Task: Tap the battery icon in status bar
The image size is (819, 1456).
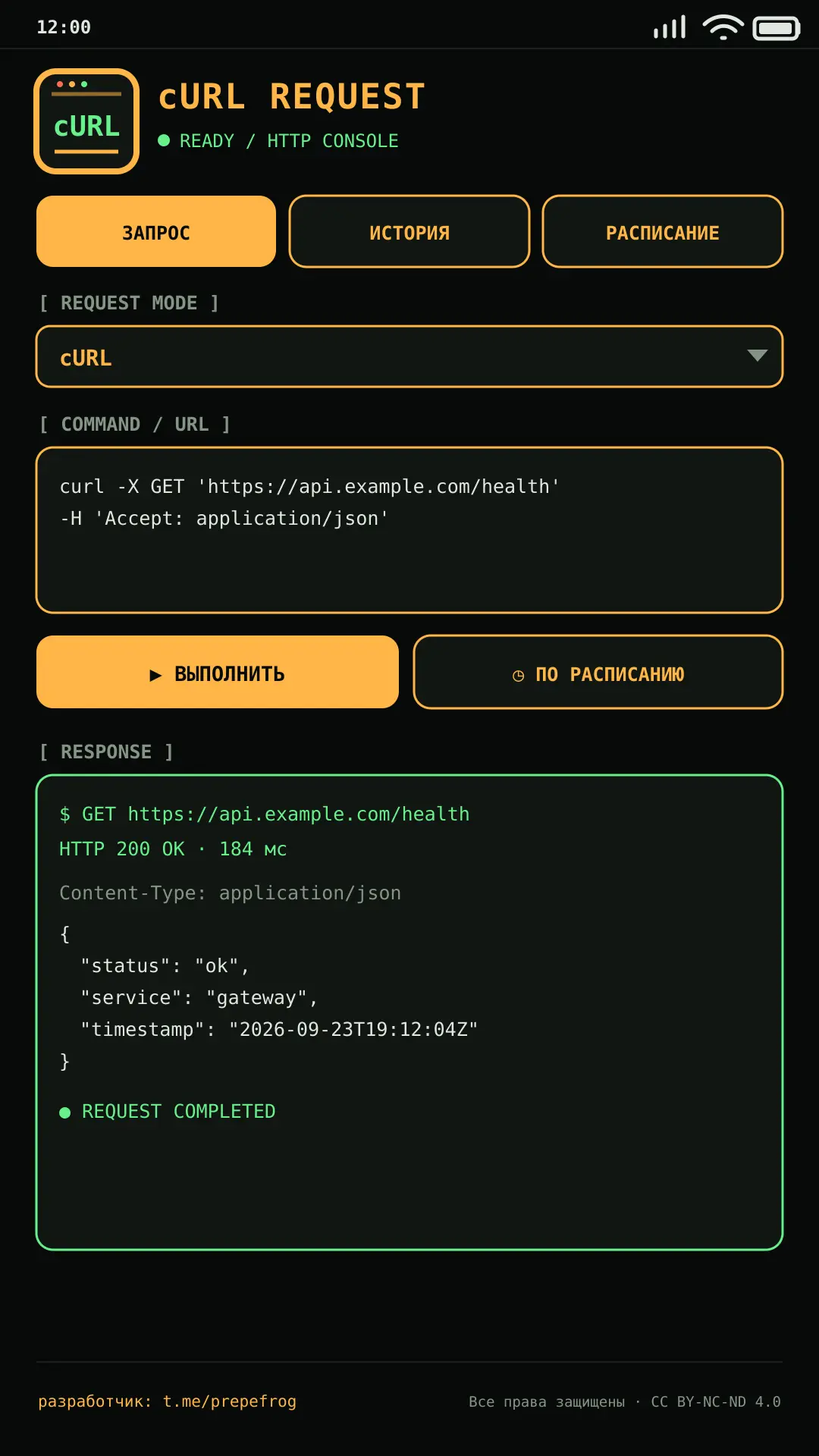Action: pos(776,29)
